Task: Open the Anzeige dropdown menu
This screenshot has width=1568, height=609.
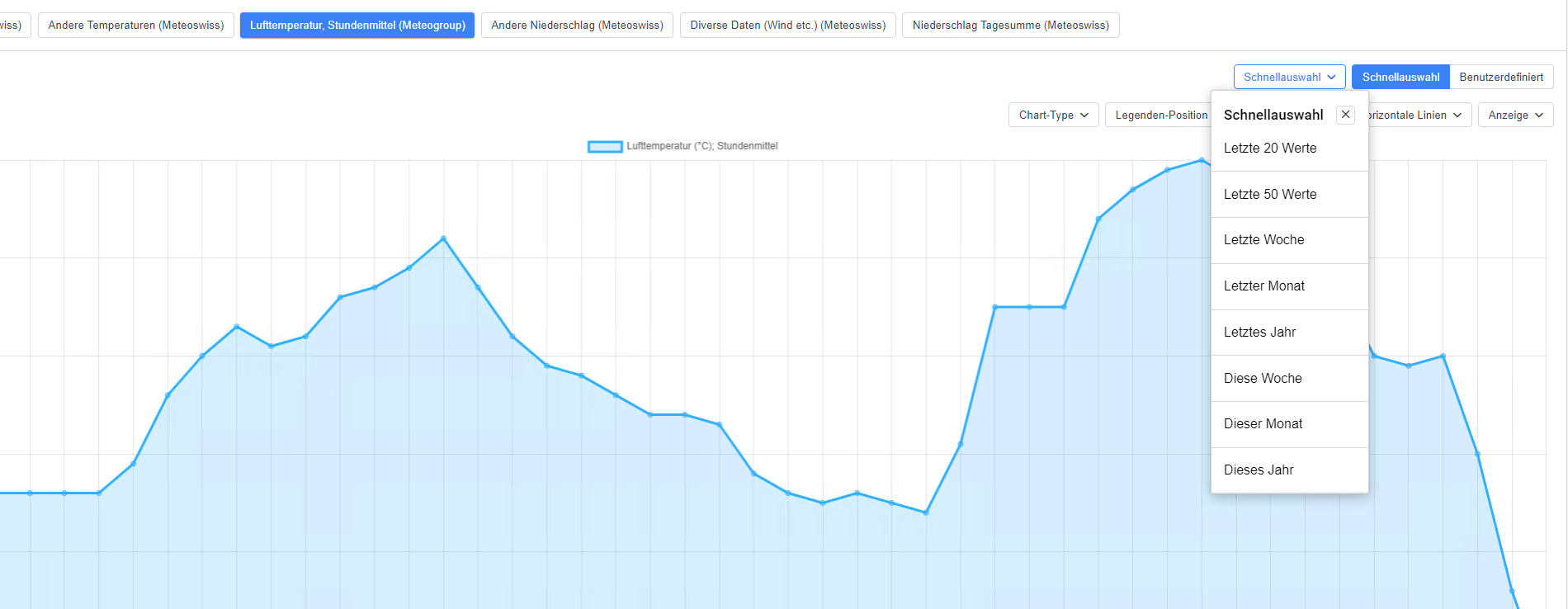Action: click(x=1515, y=116)
